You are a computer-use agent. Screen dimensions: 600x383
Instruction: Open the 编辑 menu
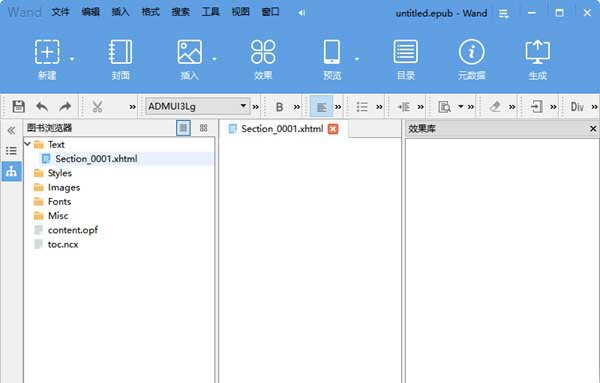[x=91, y=12]
